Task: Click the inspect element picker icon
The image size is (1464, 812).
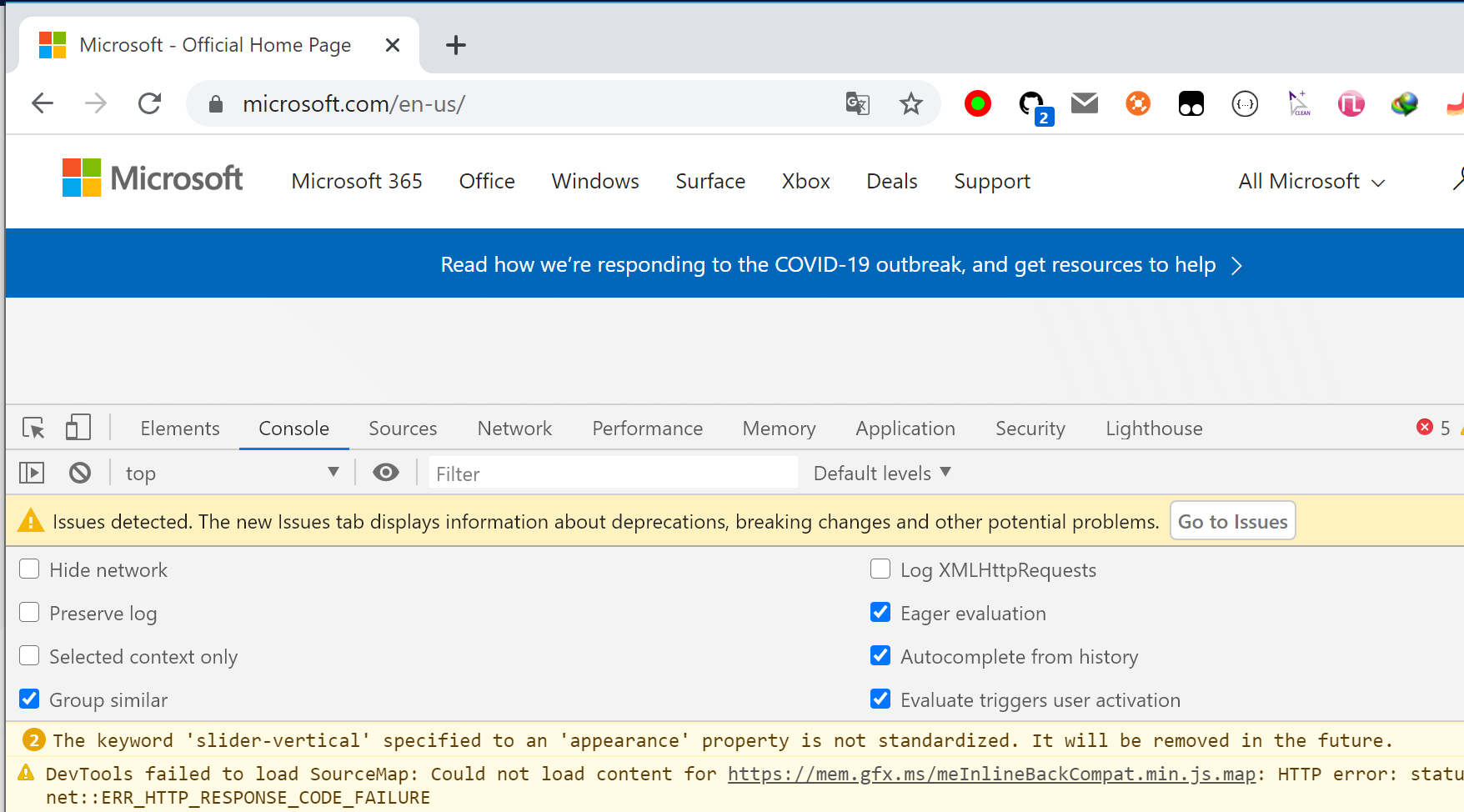Action: pos(33,429)
